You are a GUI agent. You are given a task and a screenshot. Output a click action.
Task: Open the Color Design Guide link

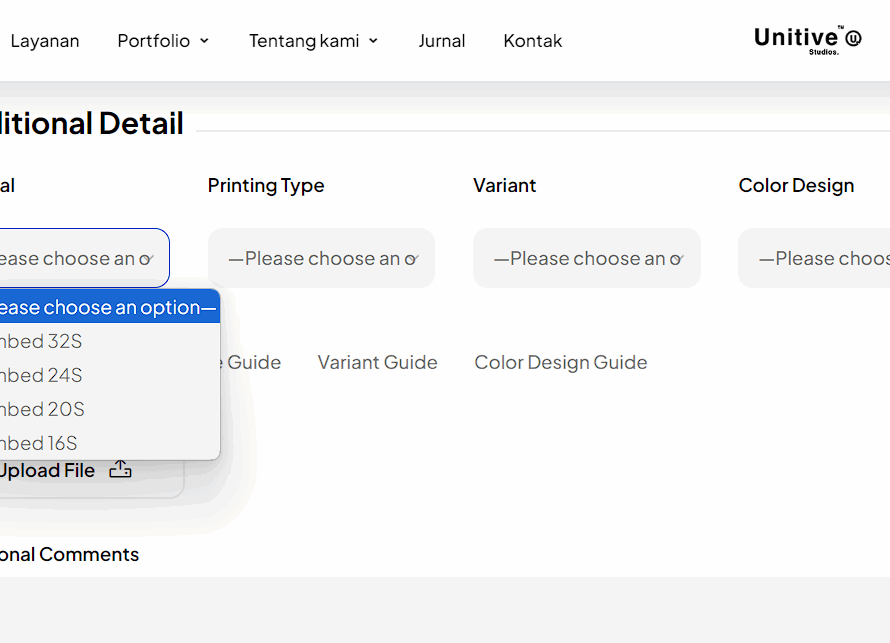560,362
